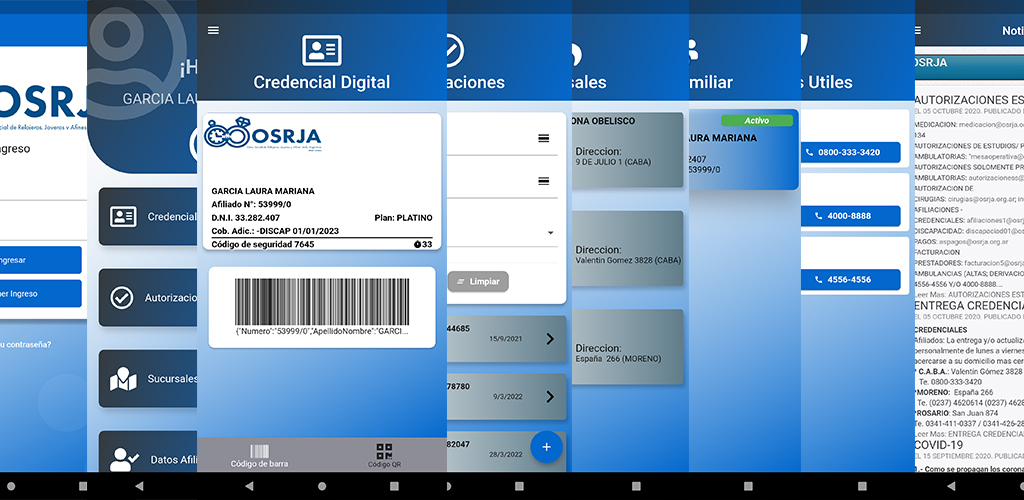
Task: Click 'Leer Mas: AUTORIZACIONES' news link
Action: pyautogui.click(x=969, y=294)
